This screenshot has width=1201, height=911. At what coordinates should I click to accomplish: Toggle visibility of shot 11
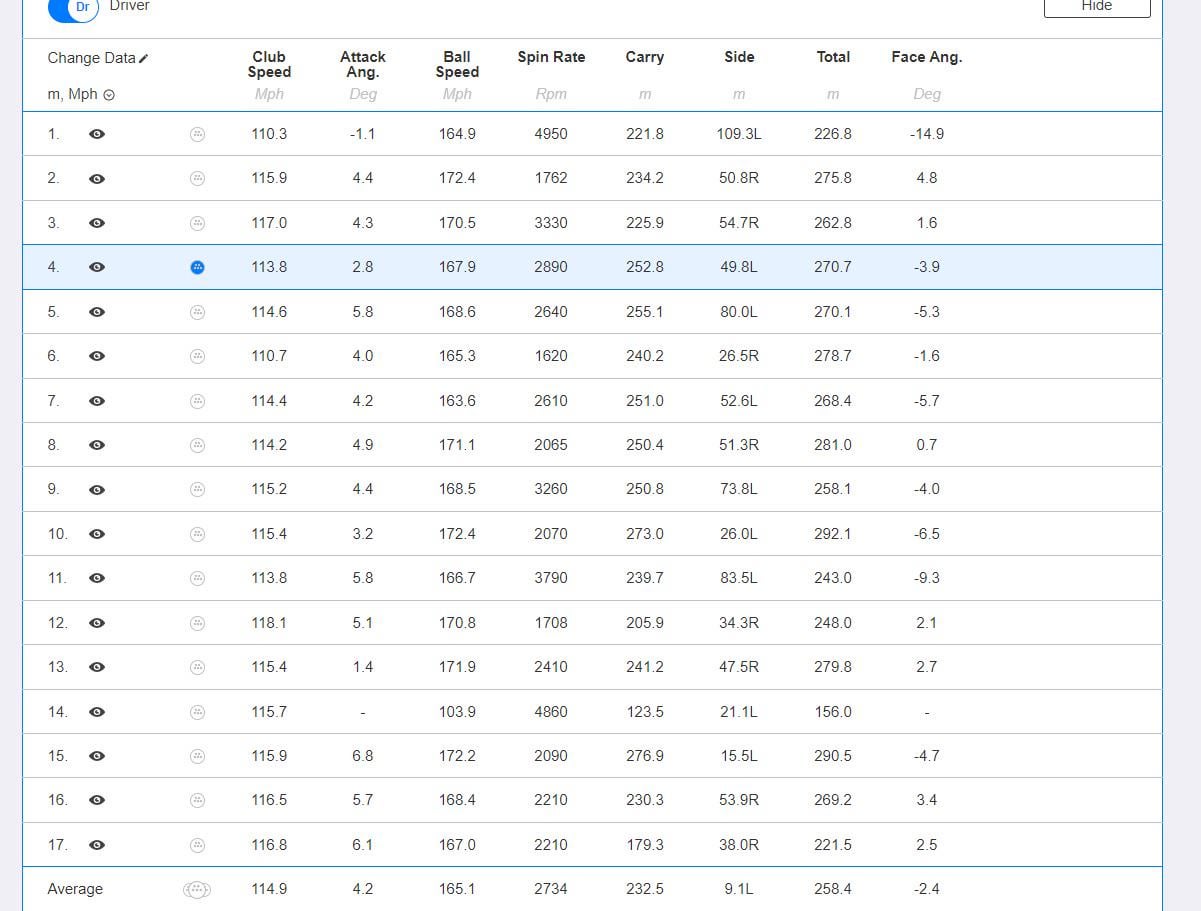pos(97,579)
